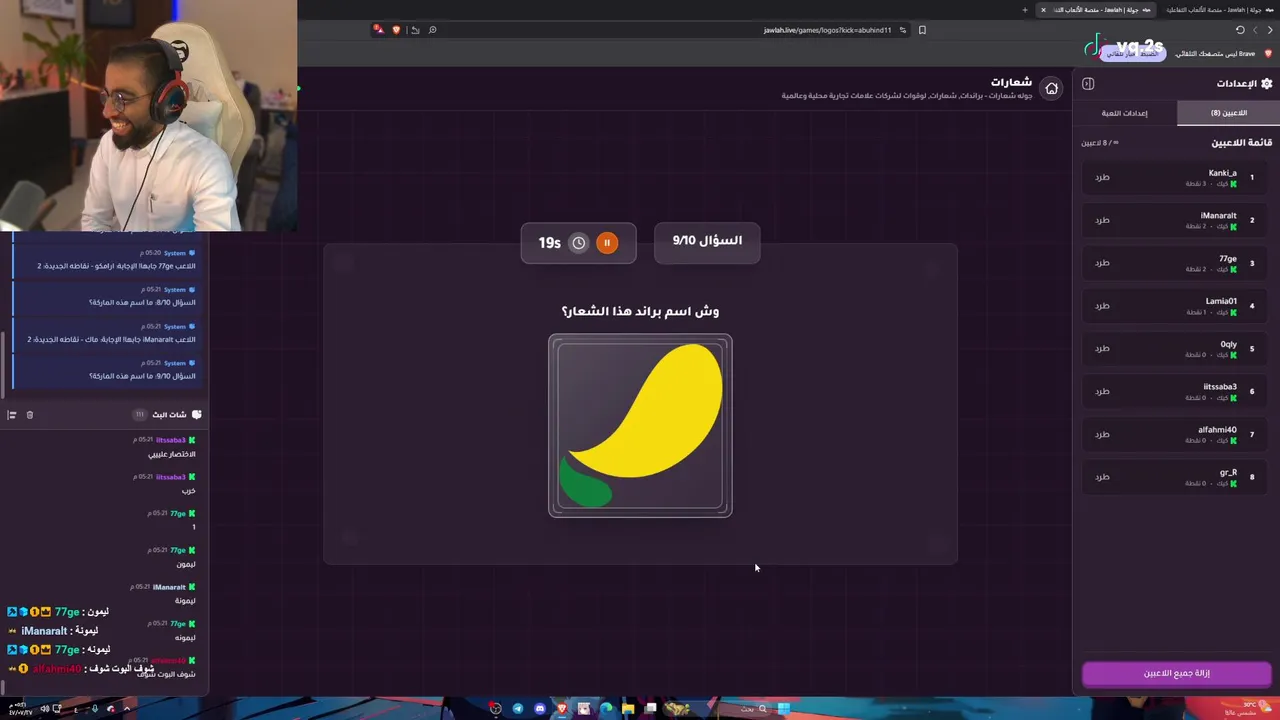Open taskbar search
1280x720 pixels.
[x=754, y=709]
